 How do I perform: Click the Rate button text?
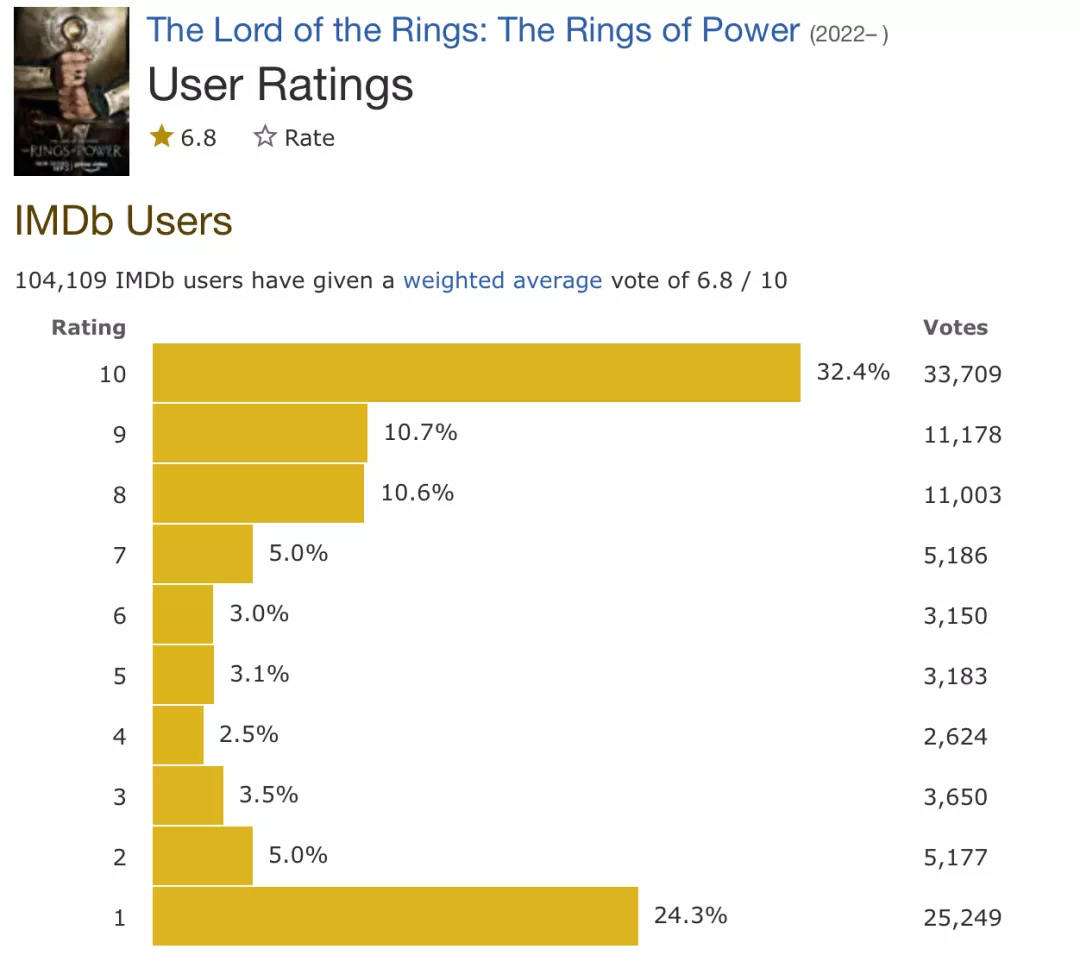point(309,138)
